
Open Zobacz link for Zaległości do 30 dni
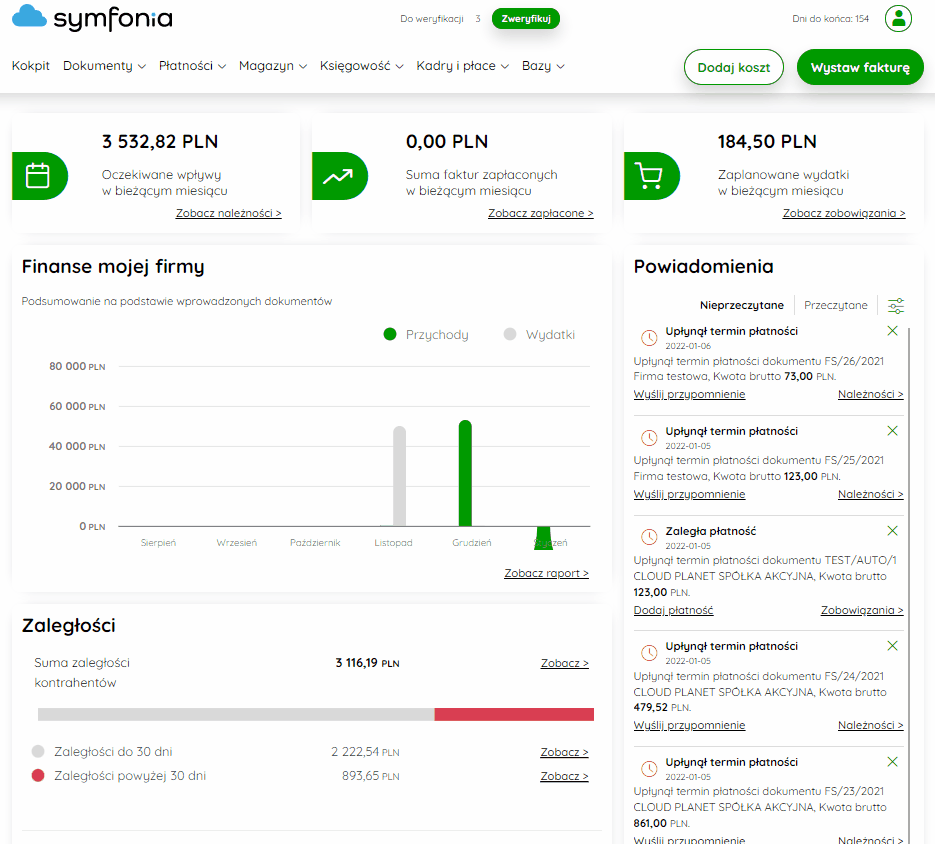pyautogui.click(x=564, y=752)
